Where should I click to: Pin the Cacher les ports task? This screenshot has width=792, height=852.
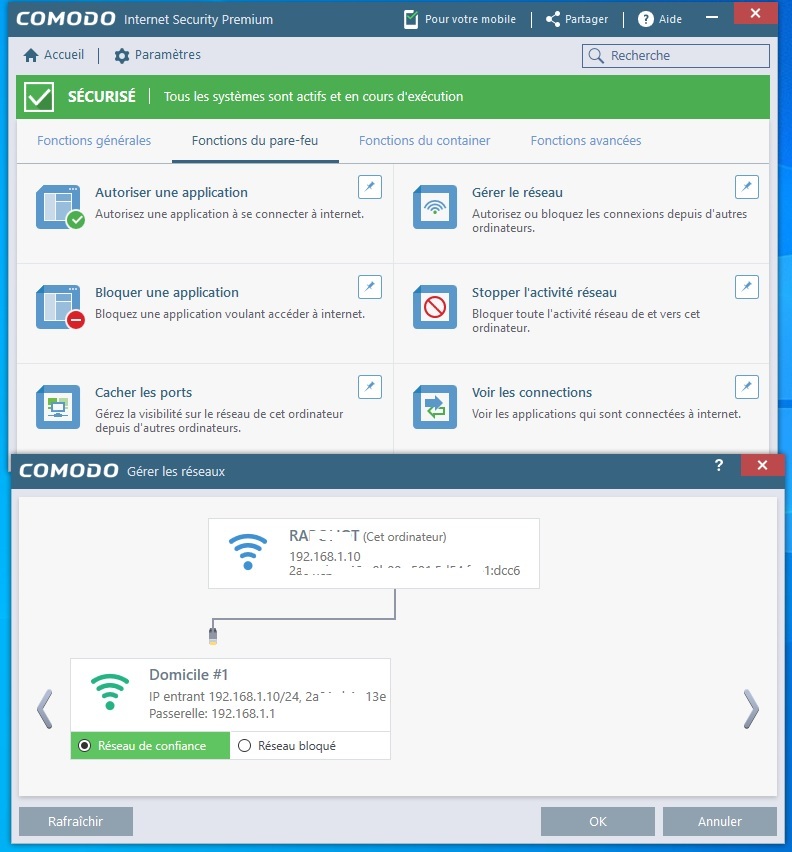370,387
